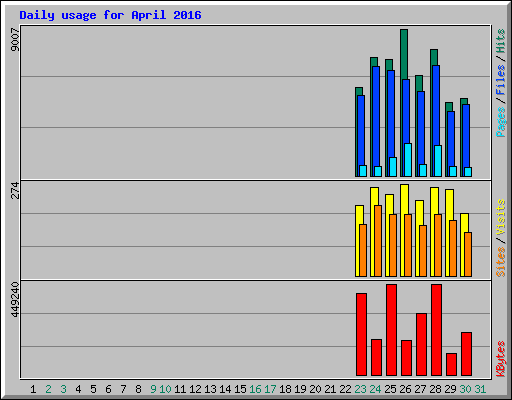512x400 pixels.
Task: Click the orange Sites bar for day 23
Action: [363, 250]
